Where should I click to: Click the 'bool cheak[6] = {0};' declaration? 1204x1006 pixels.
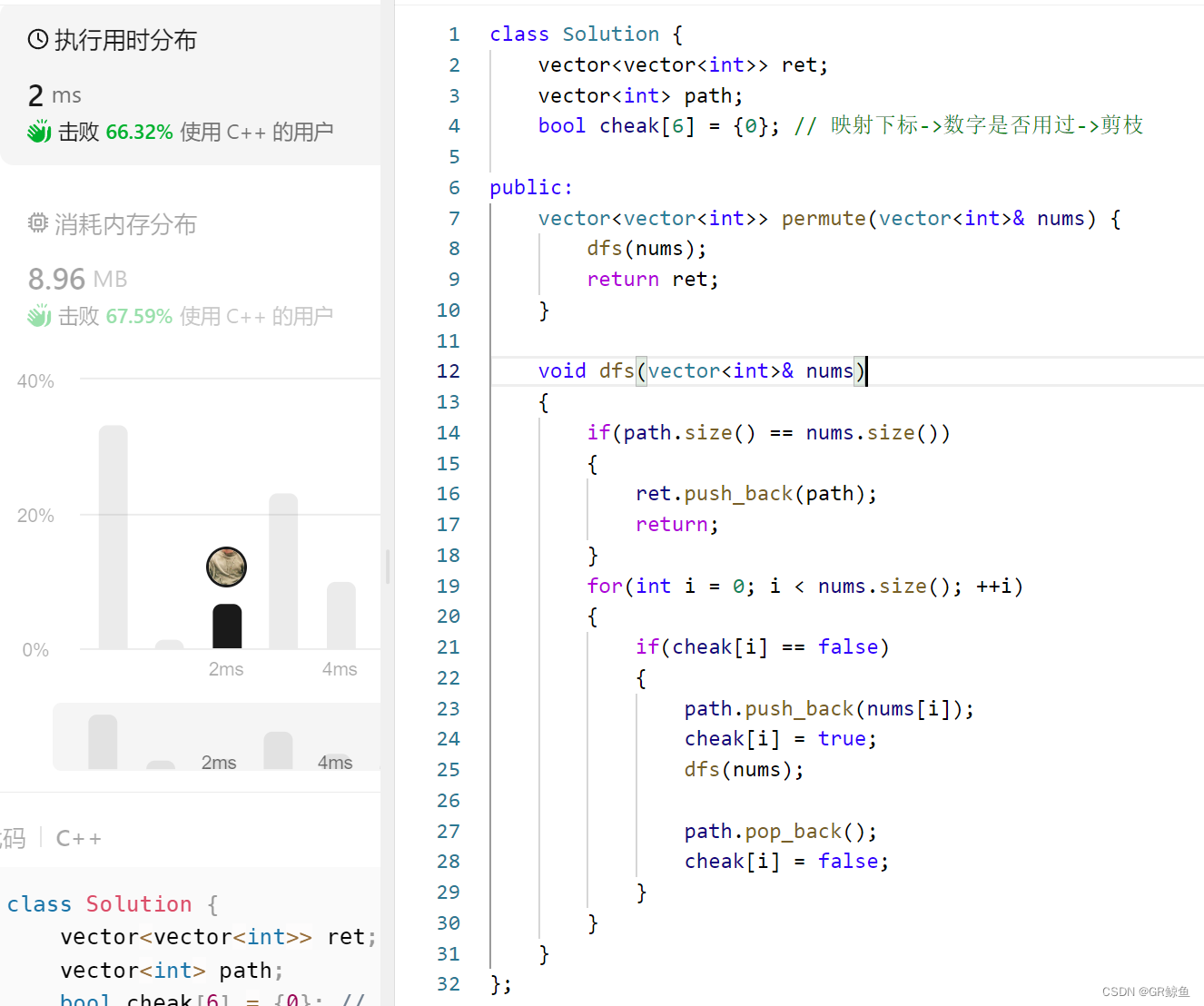(x=659, y=126)
